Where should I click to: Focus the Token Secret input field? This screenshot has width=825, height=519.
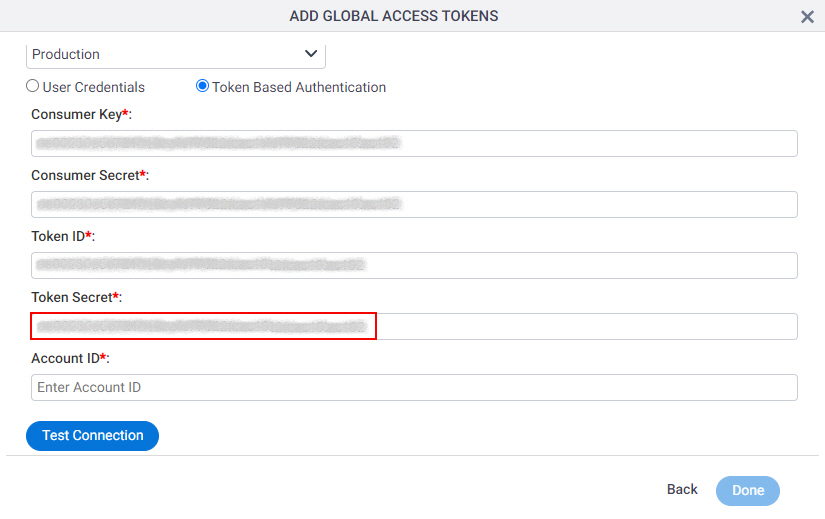(414, 326)
